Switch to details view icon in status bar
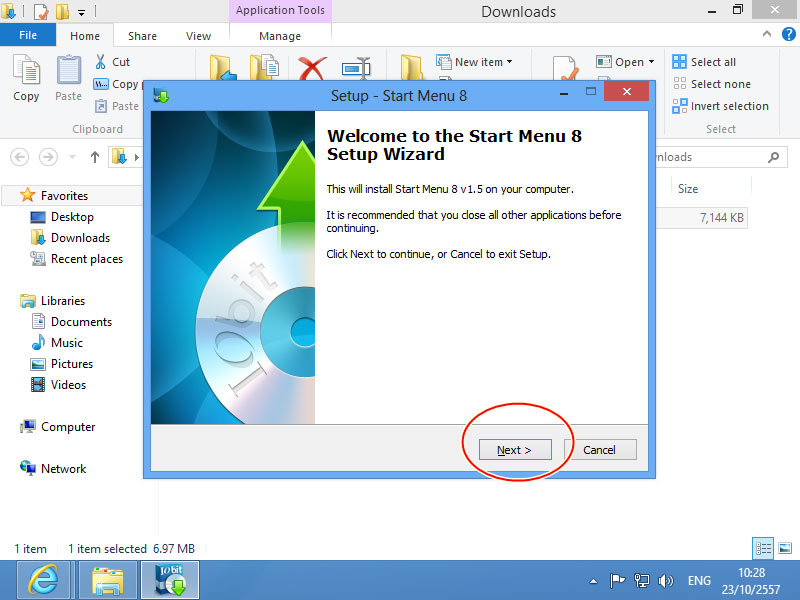 (x=763, y=548)
